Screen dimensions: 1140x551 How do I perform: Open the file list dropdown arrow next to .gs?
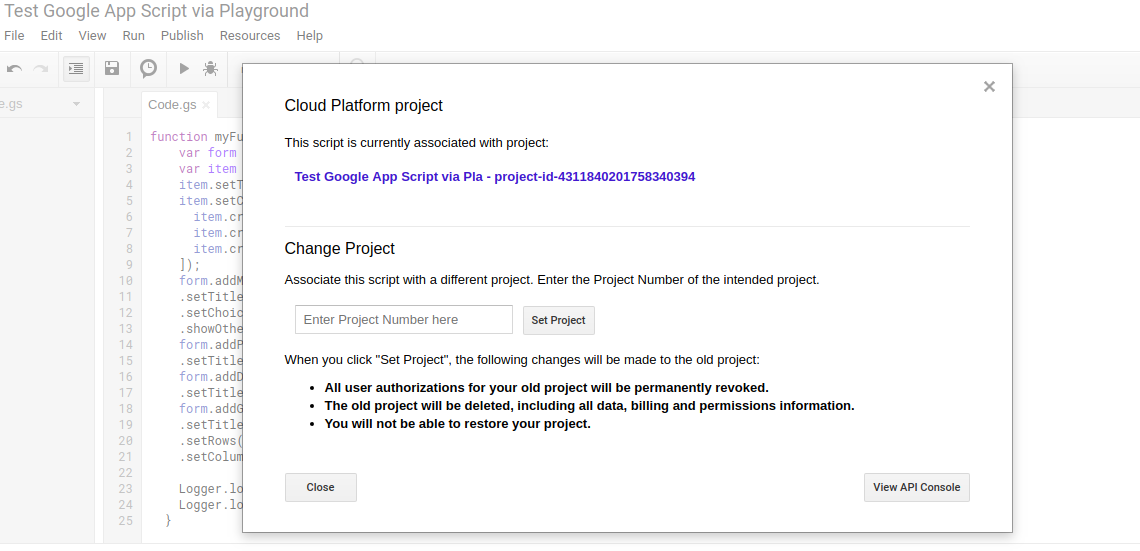[76, 104]
